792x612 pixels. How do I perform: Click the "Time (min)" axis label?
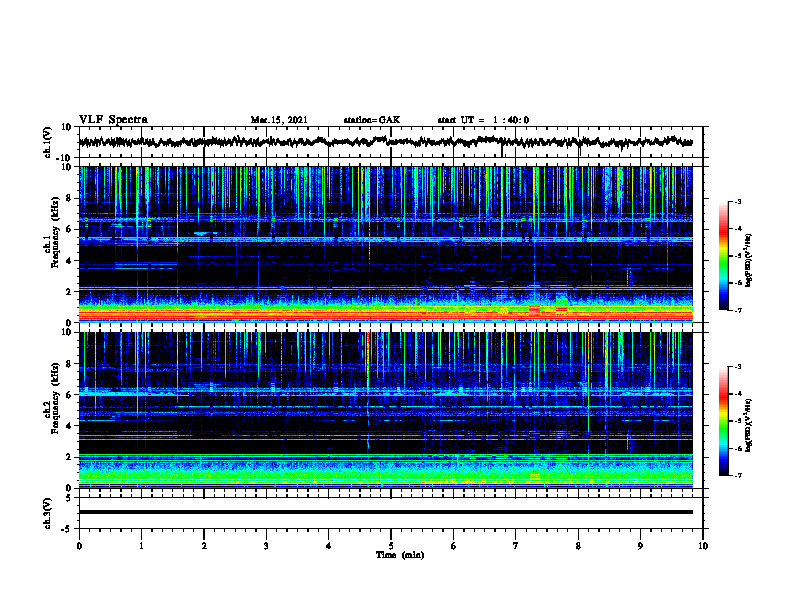point(400,555)
